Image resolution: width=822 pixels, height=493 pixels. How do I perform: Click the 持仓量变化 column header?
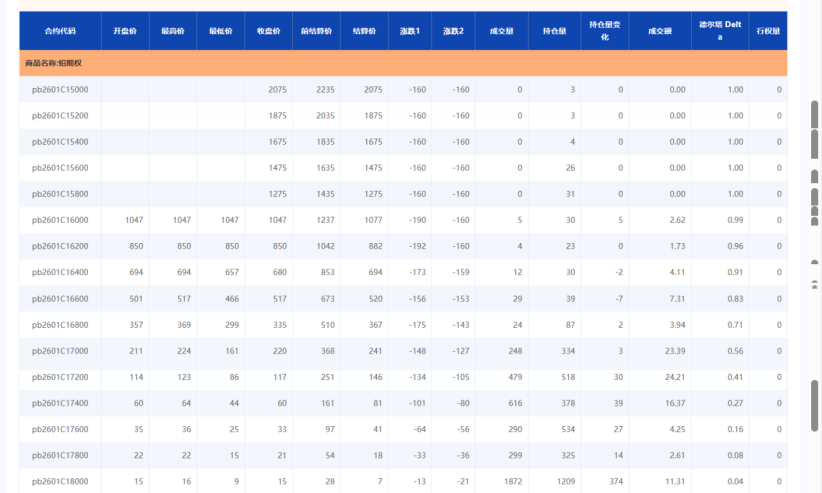tap(605, 31)
